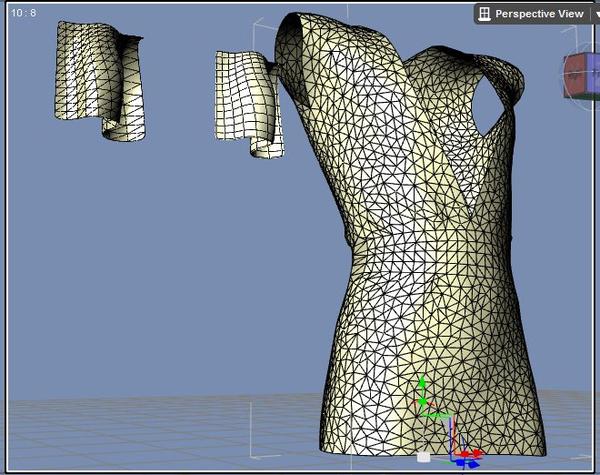This screenshot has width=600, height=475.
Task: Select the far-left sleeve mesh
Action: (99, 80)
